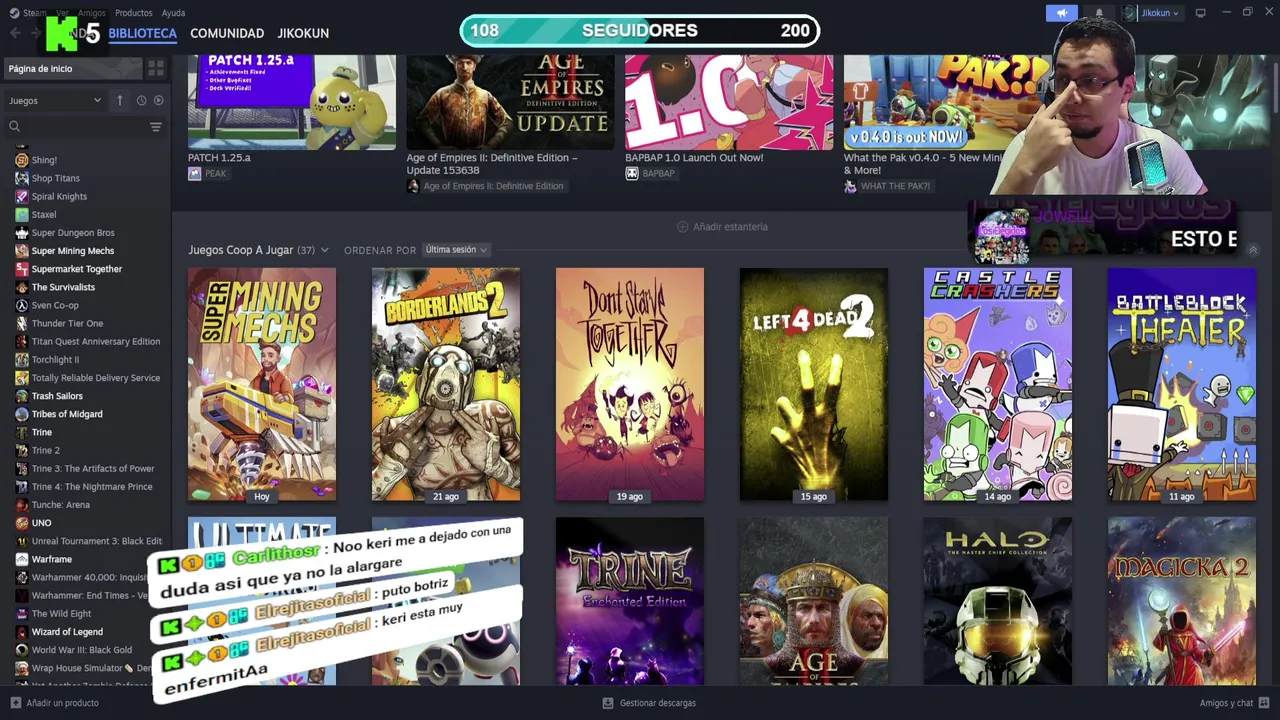Toggle sort direction arrow next to Juegos
This screenshot has height=720, width=1280.
119,100
